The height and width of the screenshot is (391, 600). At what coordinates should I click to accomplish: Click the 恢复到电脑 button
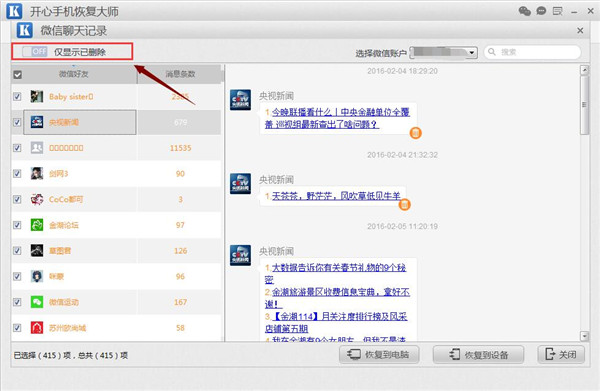[379, 355]
